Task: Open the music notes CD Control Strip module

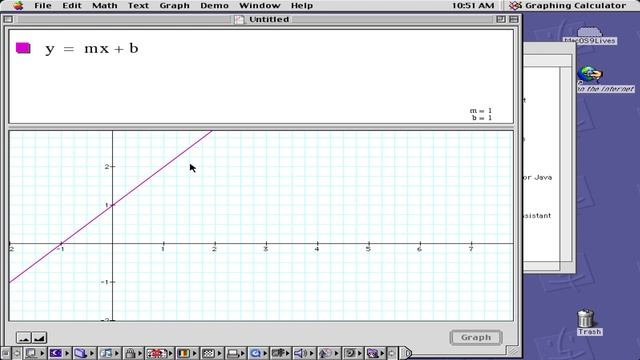Action: (109, 353)
